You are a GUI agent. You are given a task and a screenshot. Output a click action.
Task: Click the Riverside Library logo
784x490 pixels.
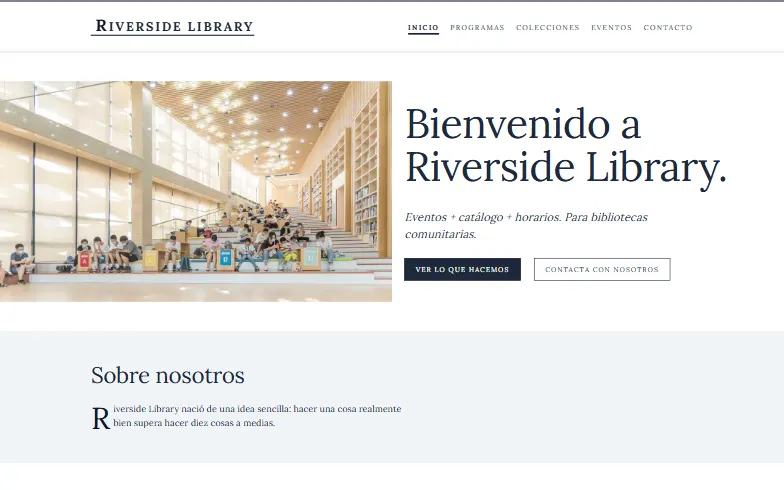[x=172, y=26]
